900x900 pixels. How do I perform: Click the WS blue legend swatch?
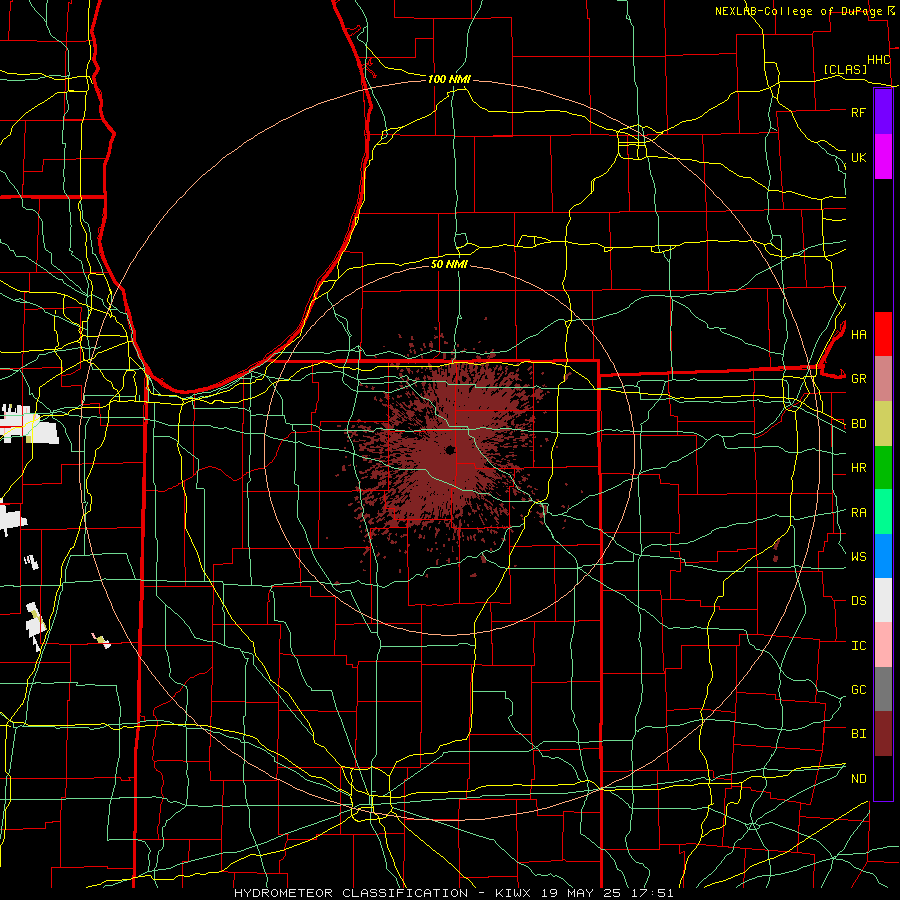[883, 556]
